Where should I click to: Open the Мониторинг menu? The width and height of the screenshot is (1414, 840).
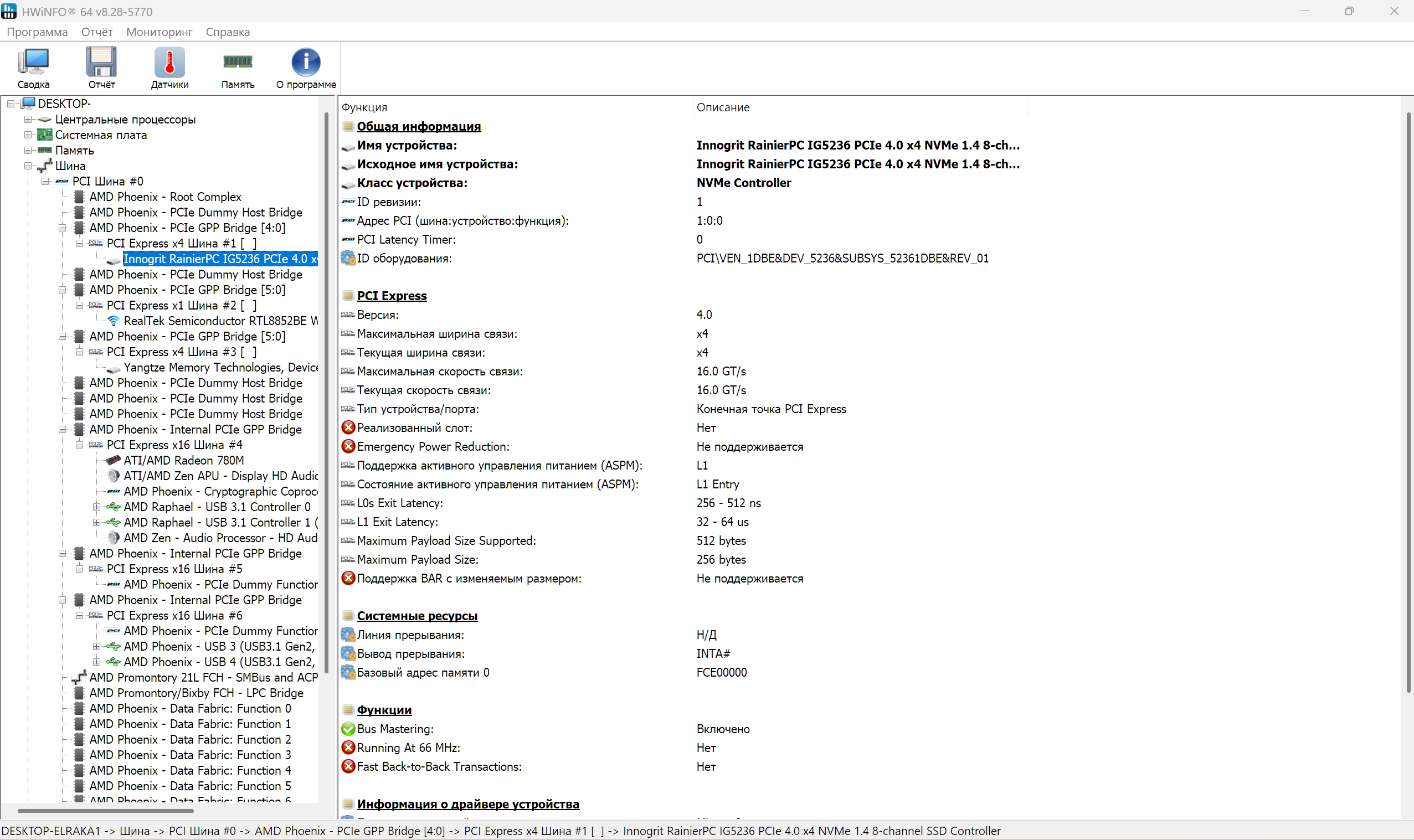tap(159, 32)
